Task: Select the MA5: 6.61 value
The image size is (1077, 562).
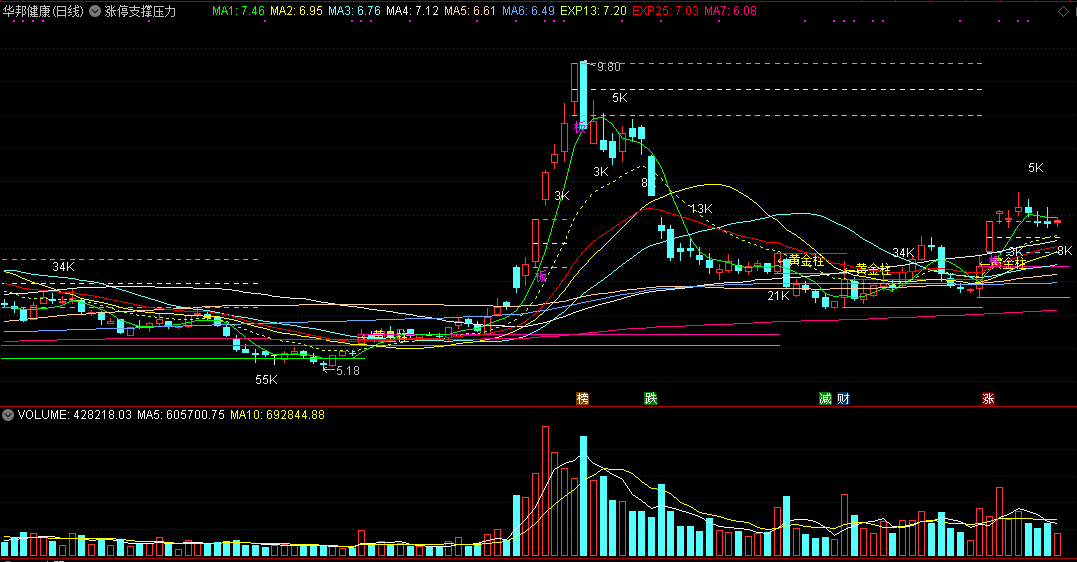Action: 470,11
